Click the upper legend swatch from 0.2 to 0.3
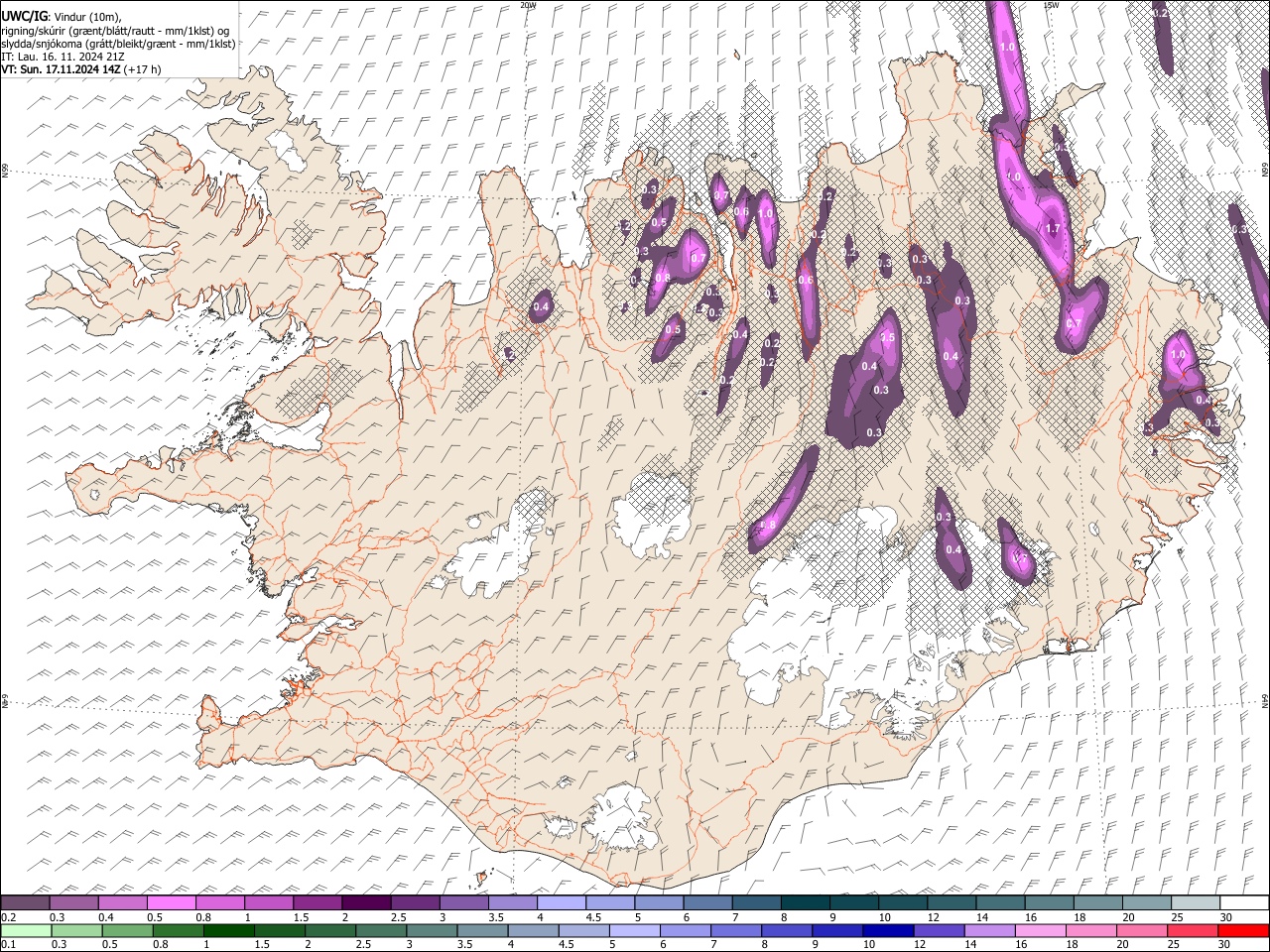The width and height of the screenshot is (1270, 952). click(26, 902)
